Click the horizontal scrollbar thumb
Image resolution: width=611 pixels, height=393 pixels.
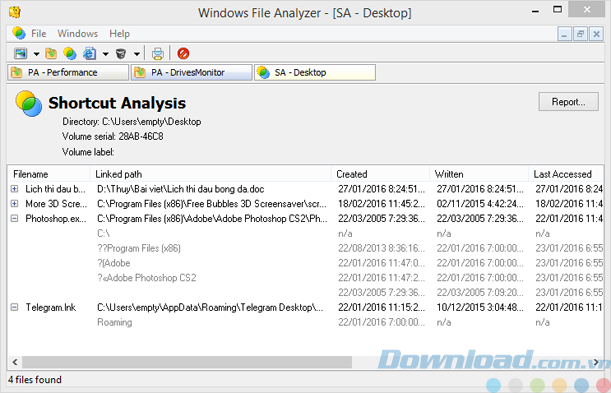tap(187, 362)
